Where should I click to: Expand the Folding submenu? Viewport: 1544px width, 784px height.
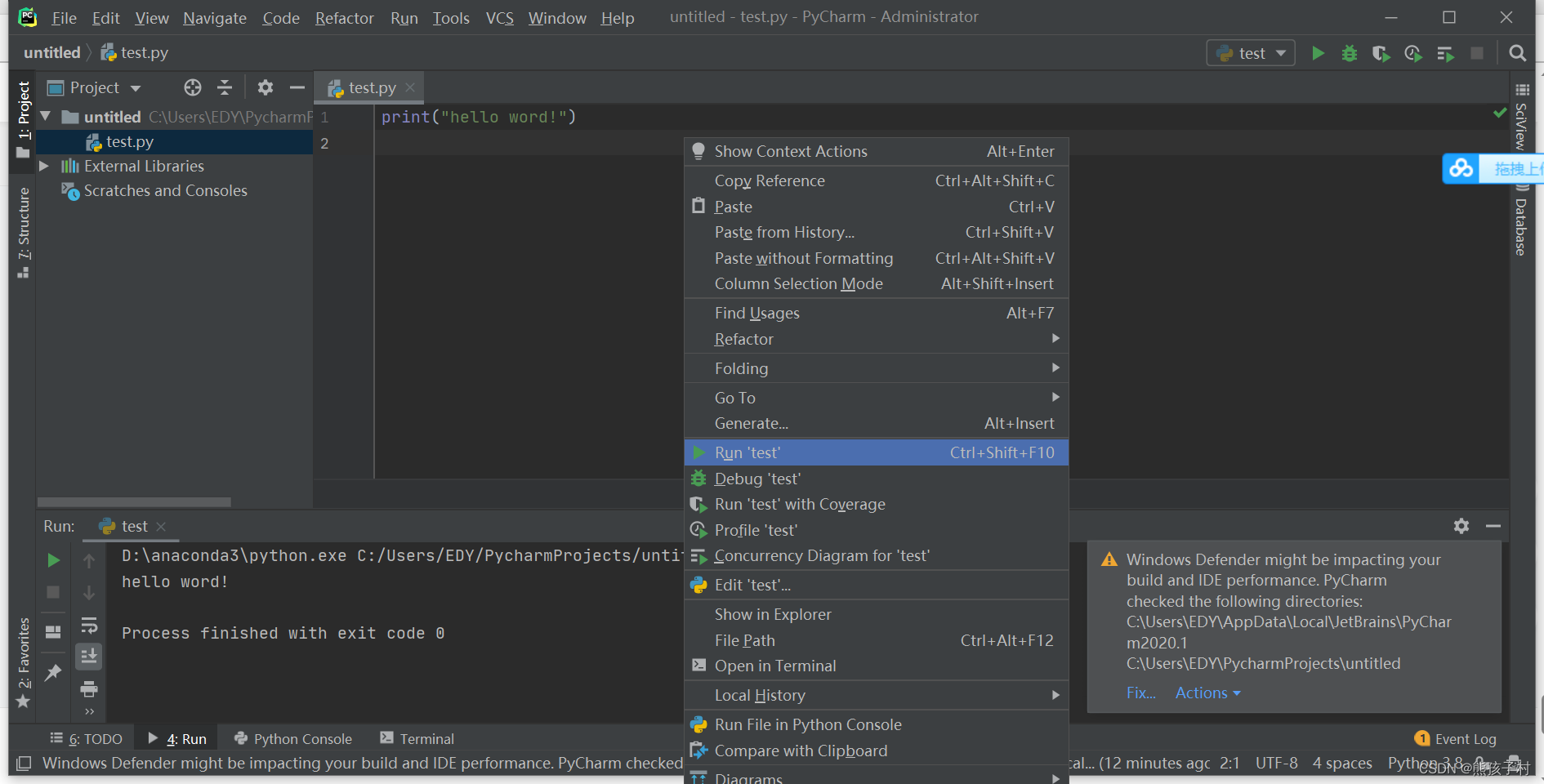click(x=876, y=368)
